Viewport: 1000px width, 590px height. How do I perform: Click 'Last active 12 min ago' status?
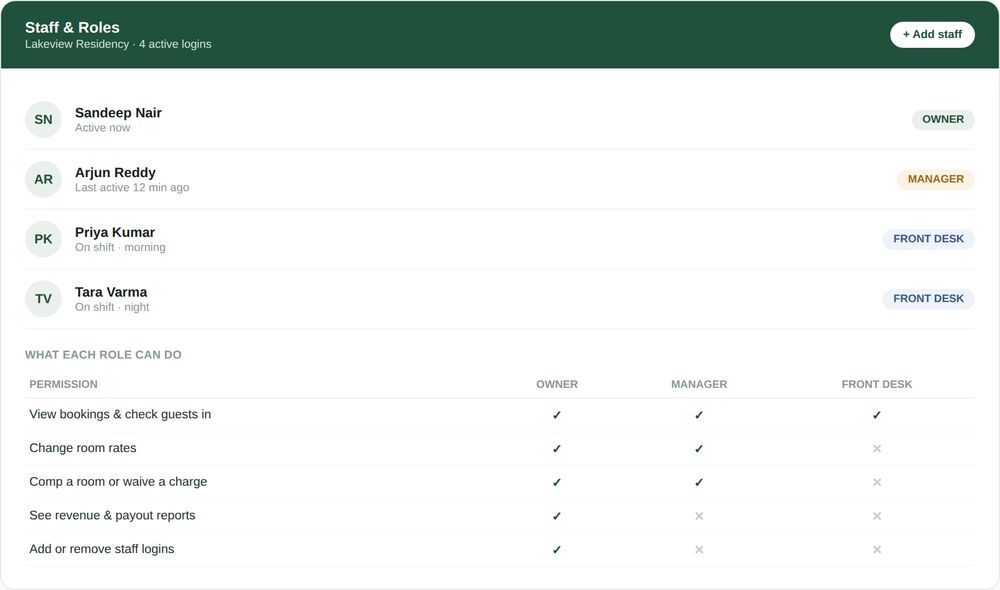(x=132, y=188)
